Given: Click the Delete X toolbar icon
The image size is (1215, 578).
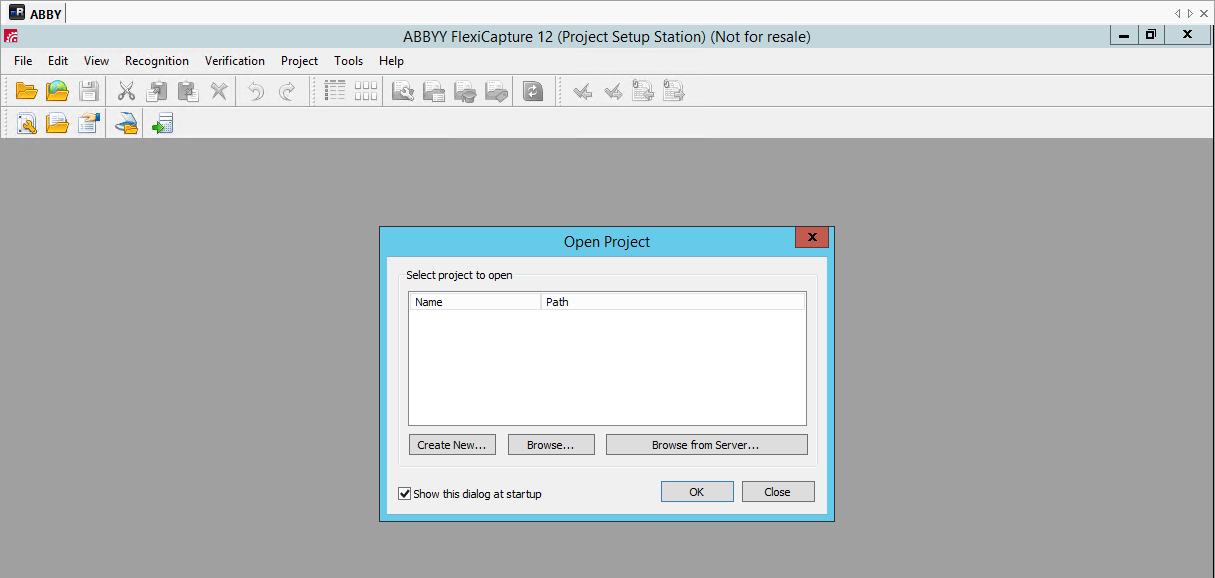Looking at the screenshot, I should tap(219, 92).
